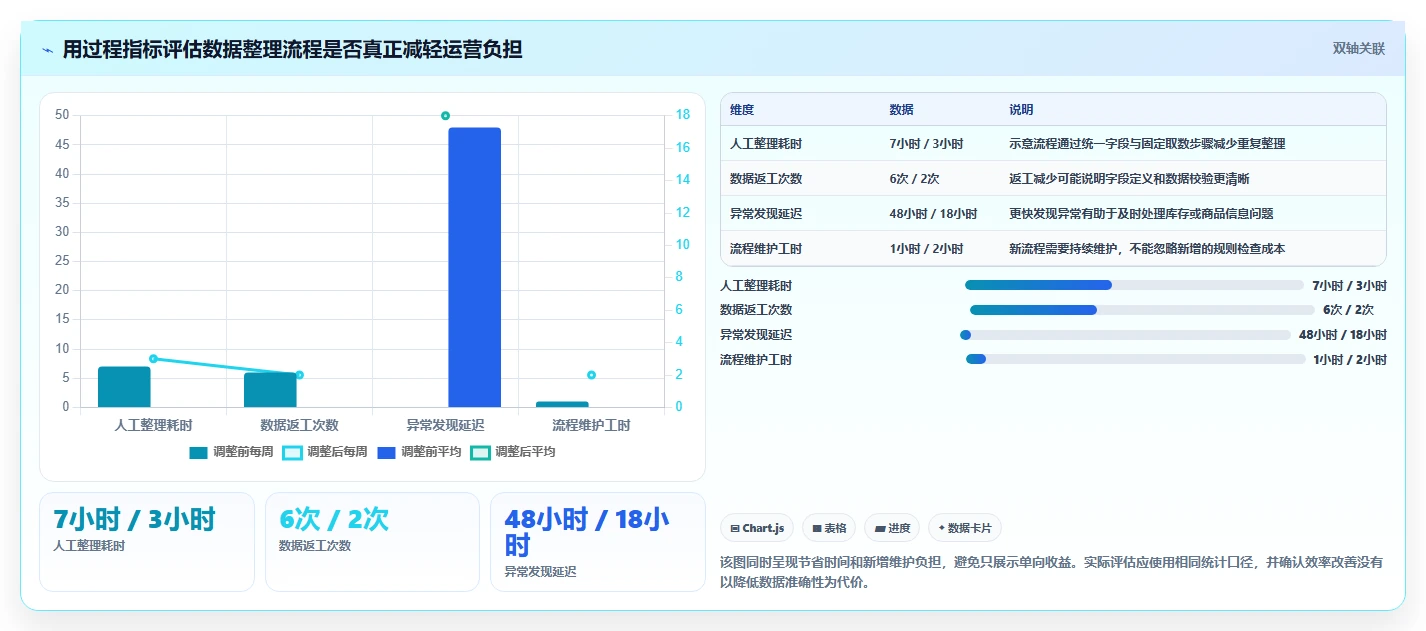
Task: Click description starting 新流程需要持续维护
Action: click(x=1147, y=249)
